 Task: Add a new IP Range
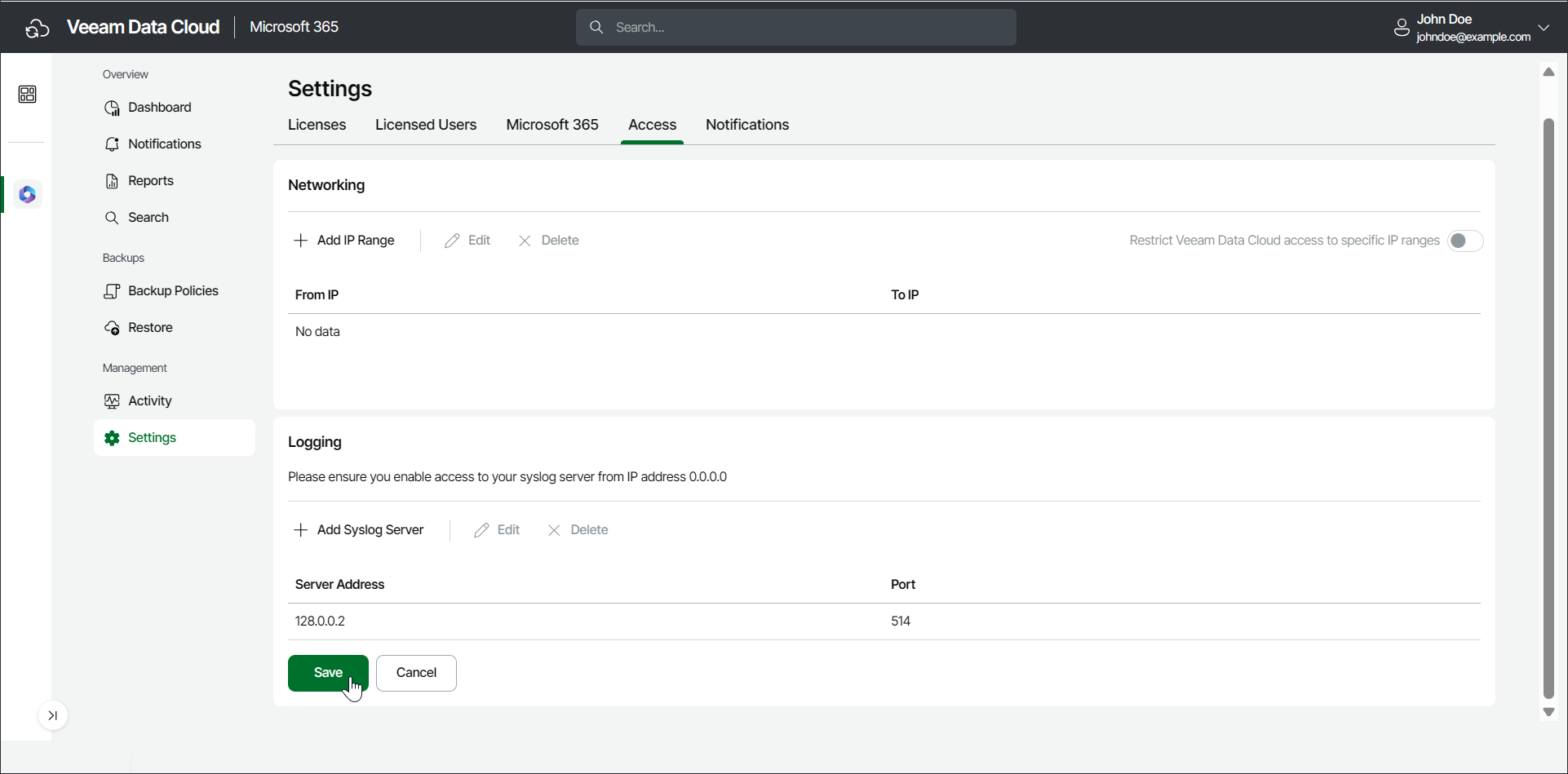tap(344, 241)
